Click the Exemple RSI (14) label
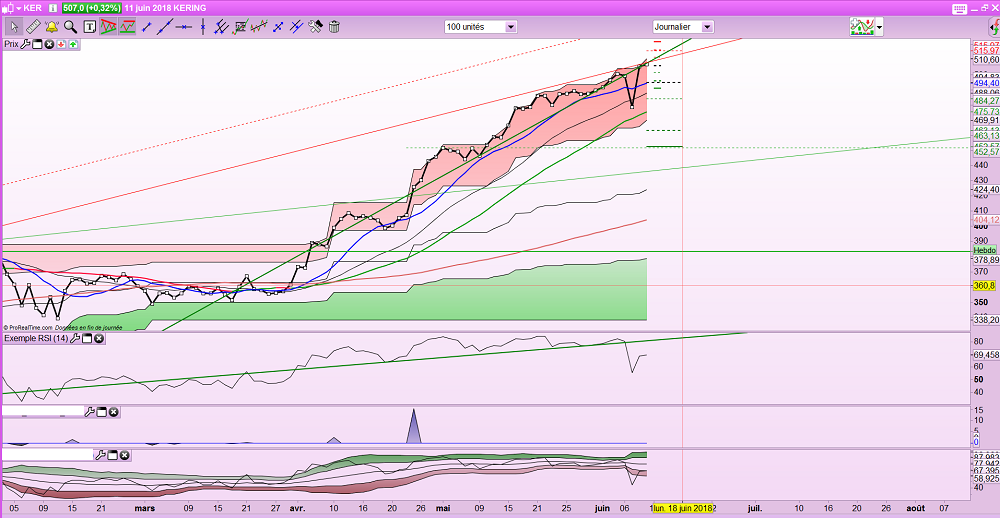 pyautogui.click(x=36, y=339)
